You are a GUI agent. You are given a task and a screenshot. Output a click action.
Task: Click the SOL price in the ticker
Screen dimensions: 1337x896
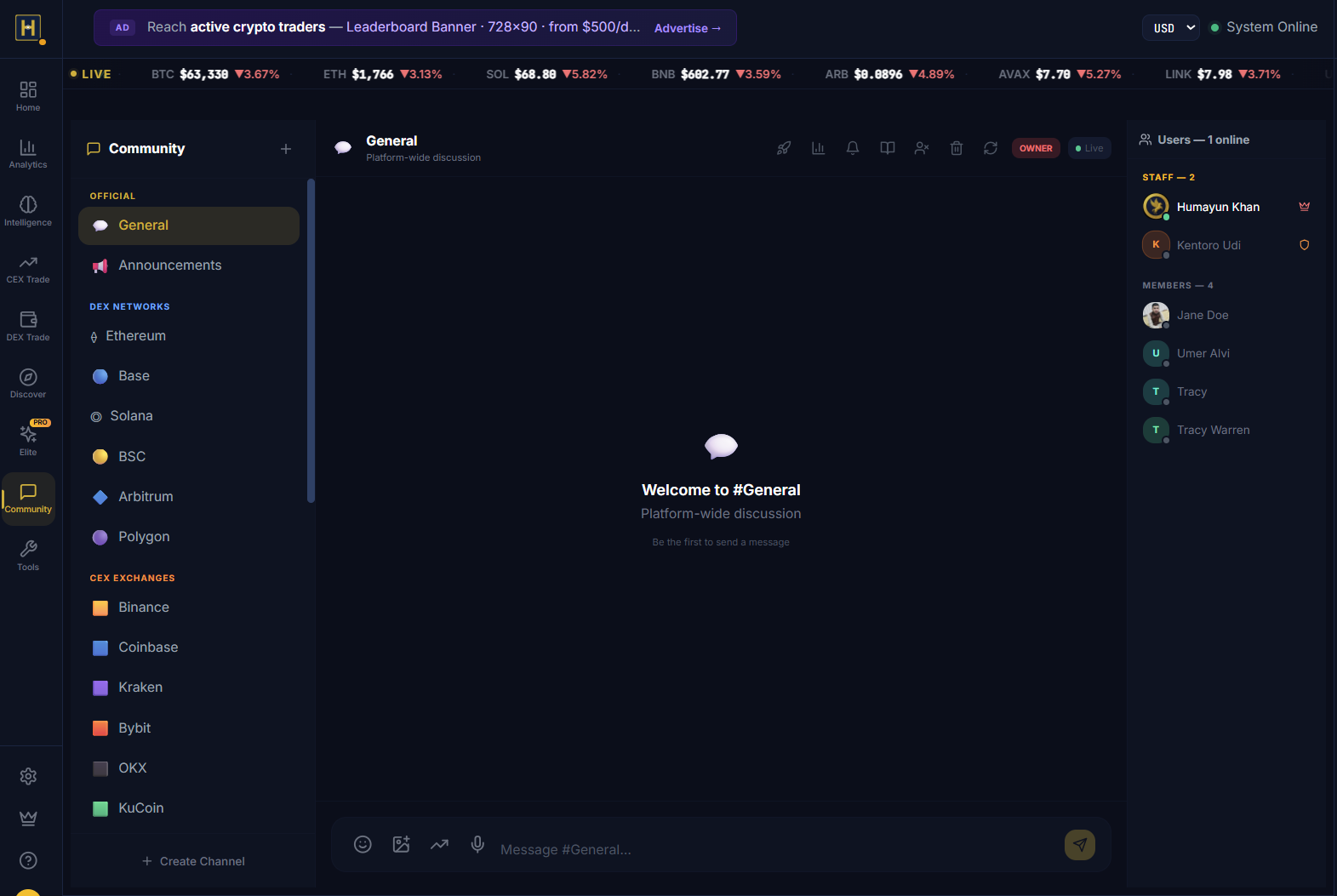tap(535, 74)
